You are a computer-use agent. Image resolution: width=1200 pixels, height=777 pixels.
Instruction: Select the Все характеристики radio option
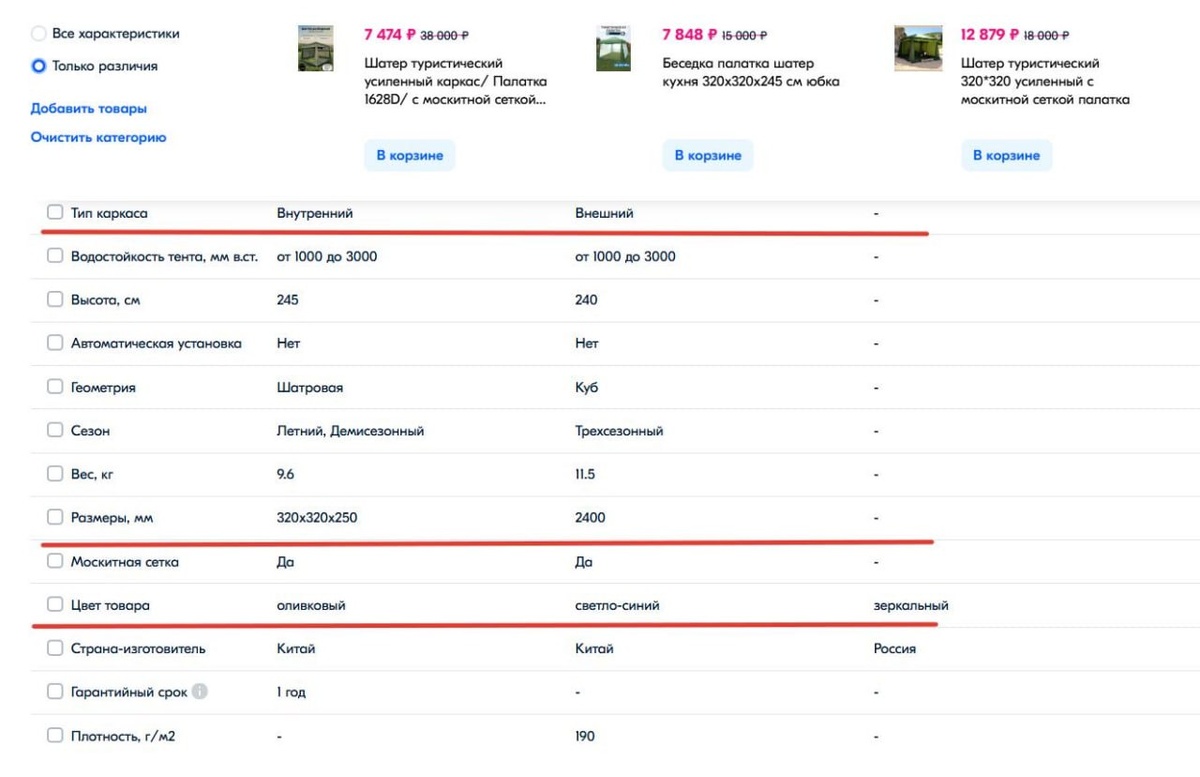tap(39, 34)
